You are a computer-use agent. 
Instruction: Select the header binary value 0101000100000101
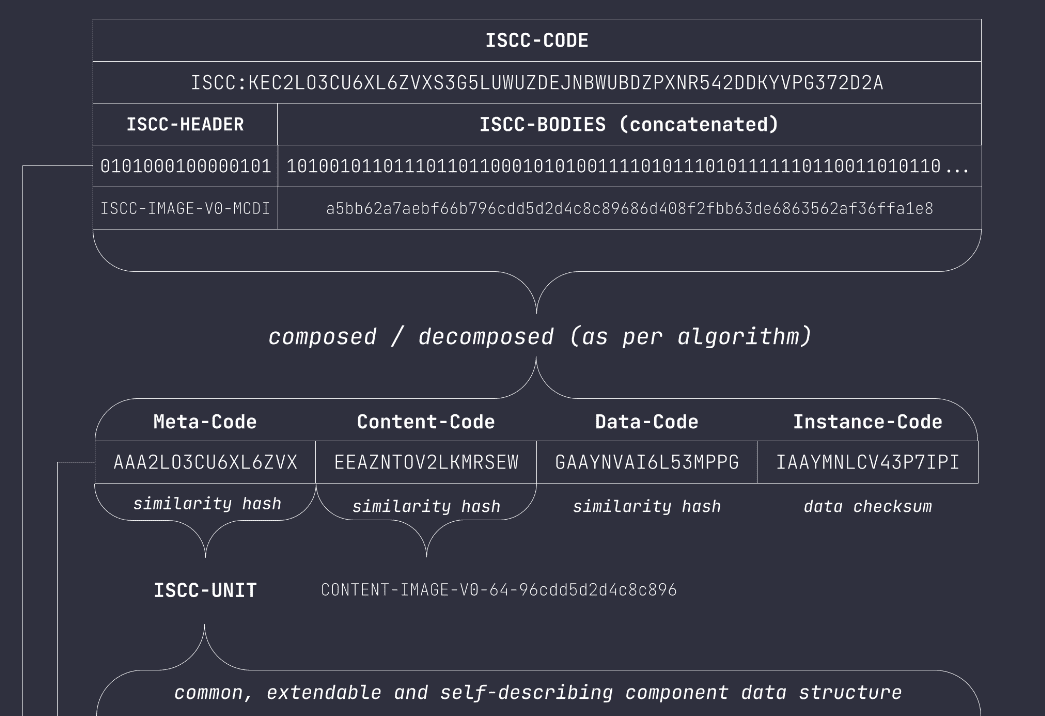click(x=185, y=167)
